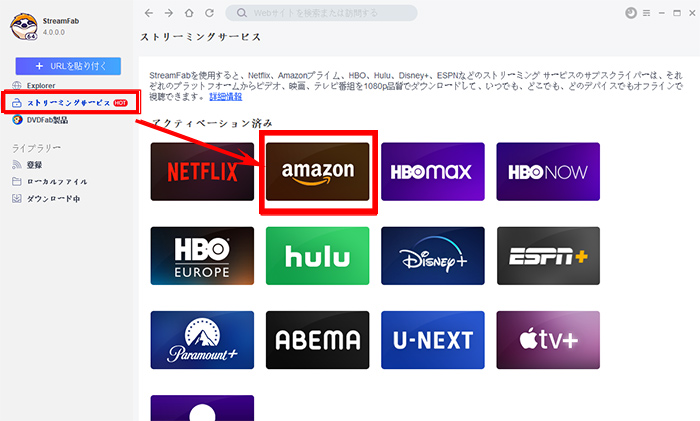Image resolution: width=700 pixels, height=421 pixels.
Task: Open the HBO Europe service tile
Action: coord(202,256)
